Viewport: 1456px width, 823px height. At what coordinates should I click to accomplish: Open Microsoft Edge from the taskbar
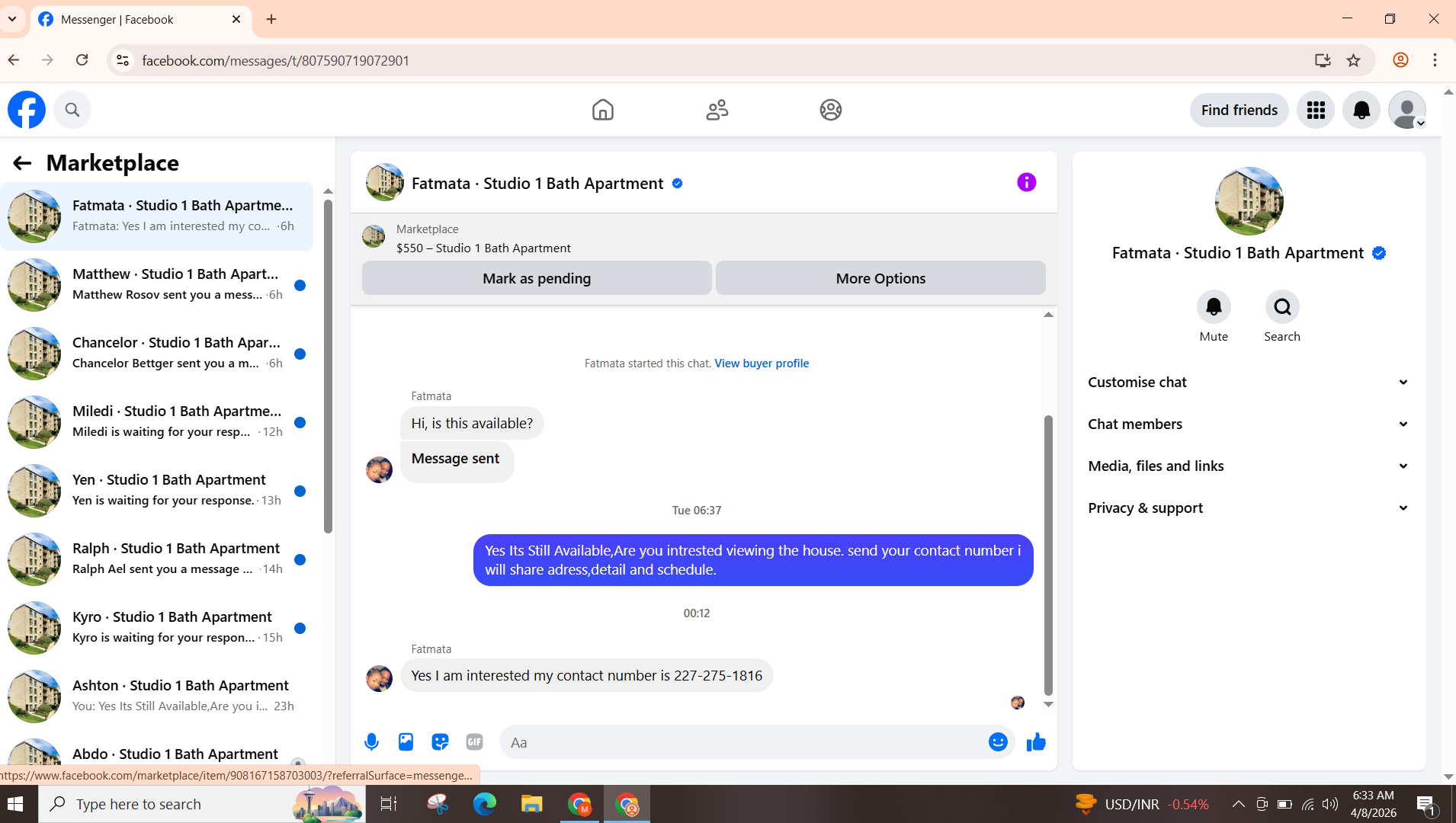click(x=484, y=804)
